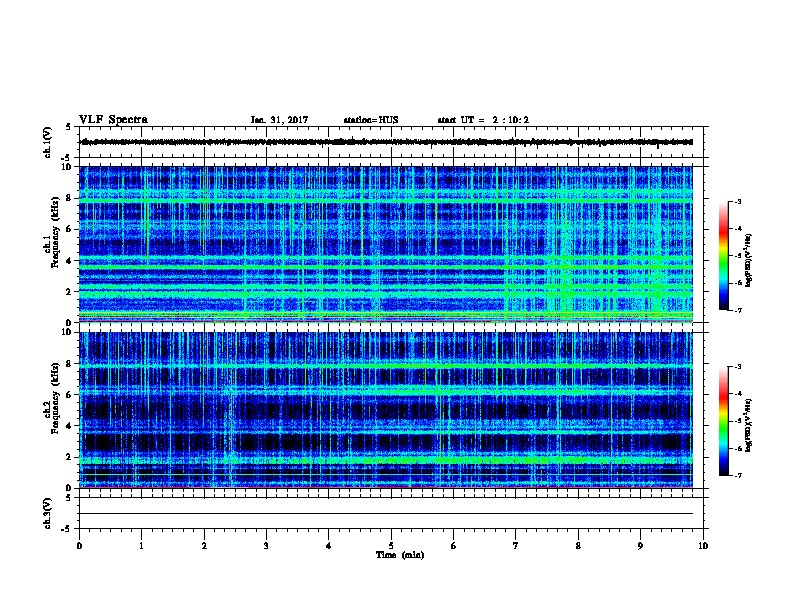This screenshot has height=612, width=792.
Task: Click the "2" kHz tick on ch.2 spectrogram
Action: [x=70, y=457]
